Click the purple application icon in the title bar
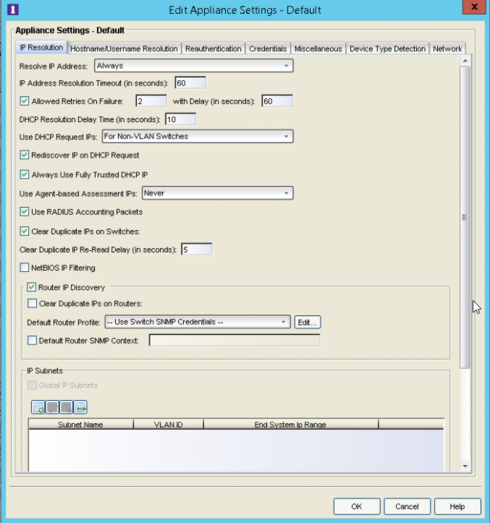The height and width of the screenshot is (523, 490). tap(13, 9)
